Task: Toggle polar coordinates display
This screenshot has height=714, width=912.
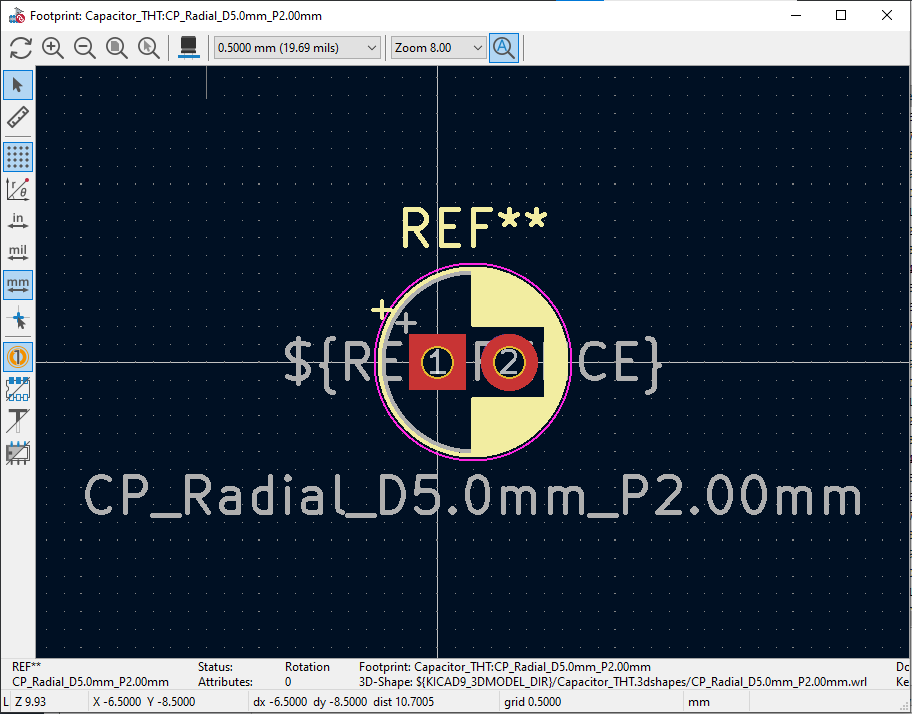Action: (x=18, y=189)
